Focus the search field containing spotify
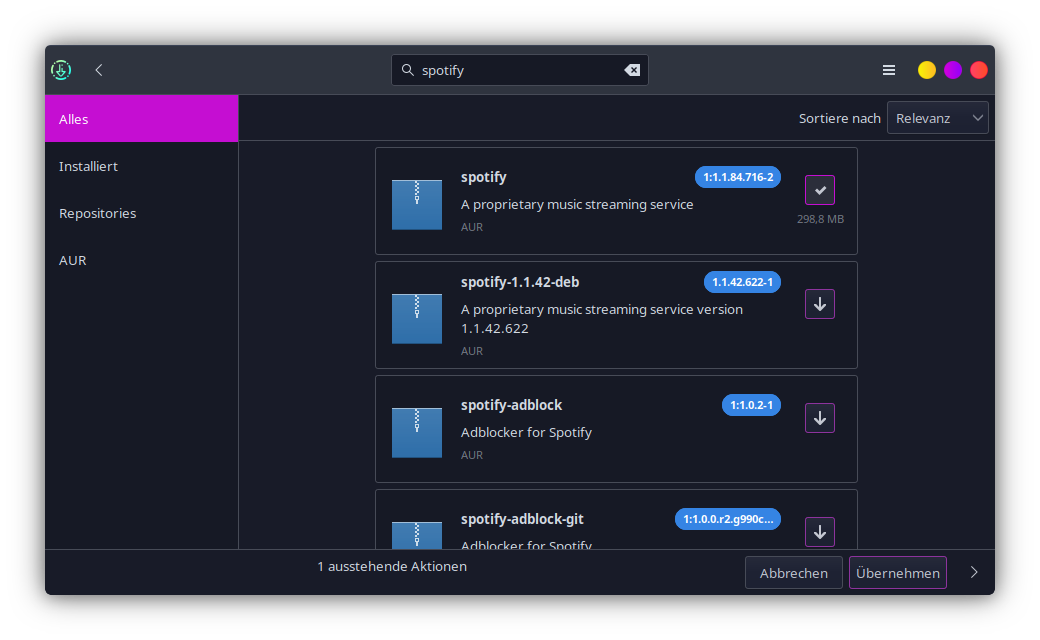The height and width of the screenshot is (640, 1040). [x=519, y=70]
